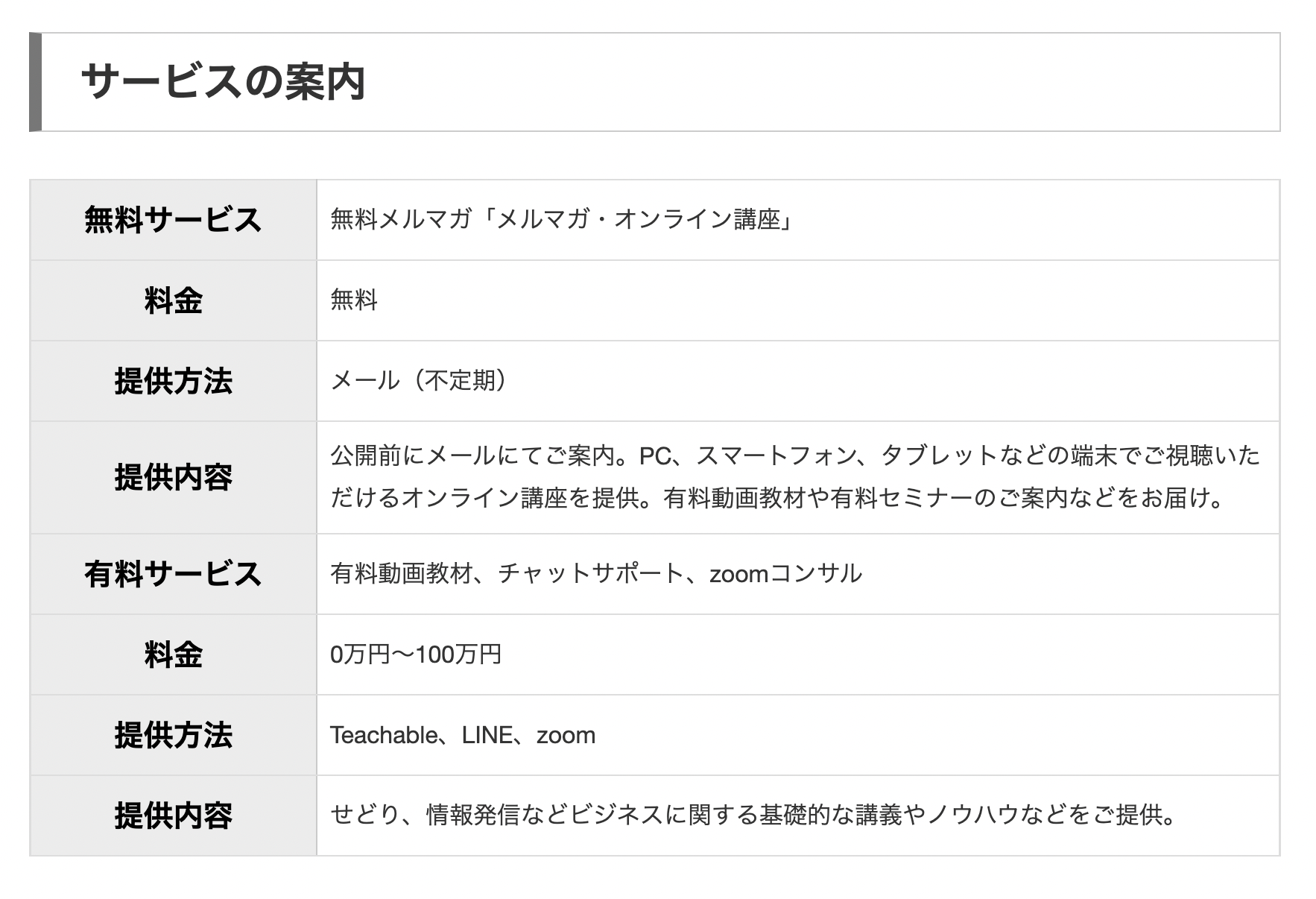Image resolution: width=1316 pixels, height=899 pixels.
Task: Click the 無料 price value
Action: (x=354, y=300)
